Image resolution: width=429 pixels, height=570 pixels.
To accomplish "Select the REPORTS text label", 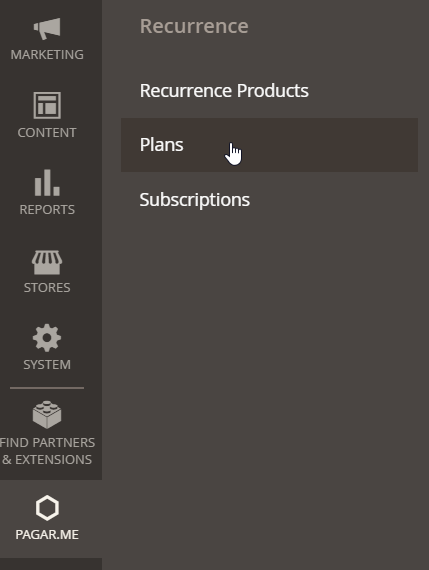I will [x=47, y=210].
